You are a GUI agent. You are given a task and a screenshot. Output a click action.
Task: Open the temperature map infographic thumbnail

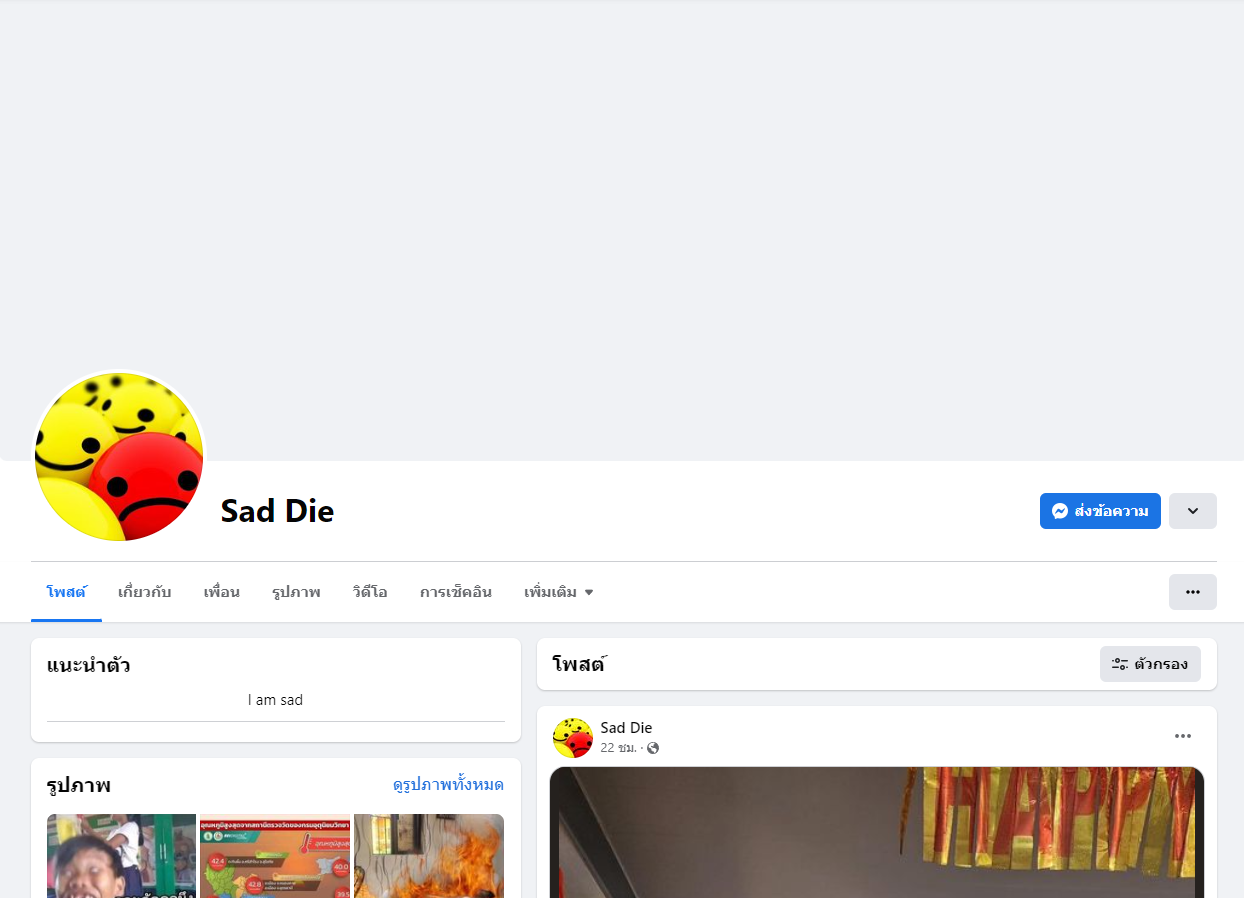(x=275, y=856)
